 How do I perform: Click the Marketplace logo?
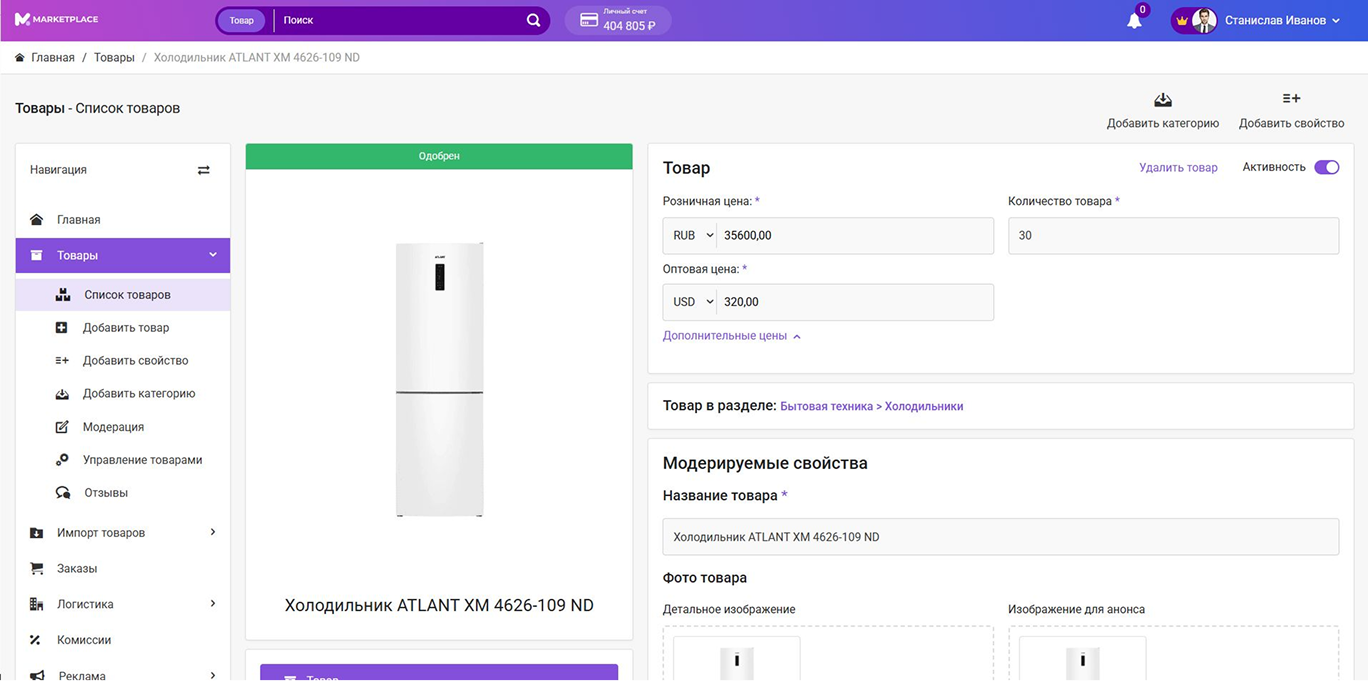tap(56, 20)
